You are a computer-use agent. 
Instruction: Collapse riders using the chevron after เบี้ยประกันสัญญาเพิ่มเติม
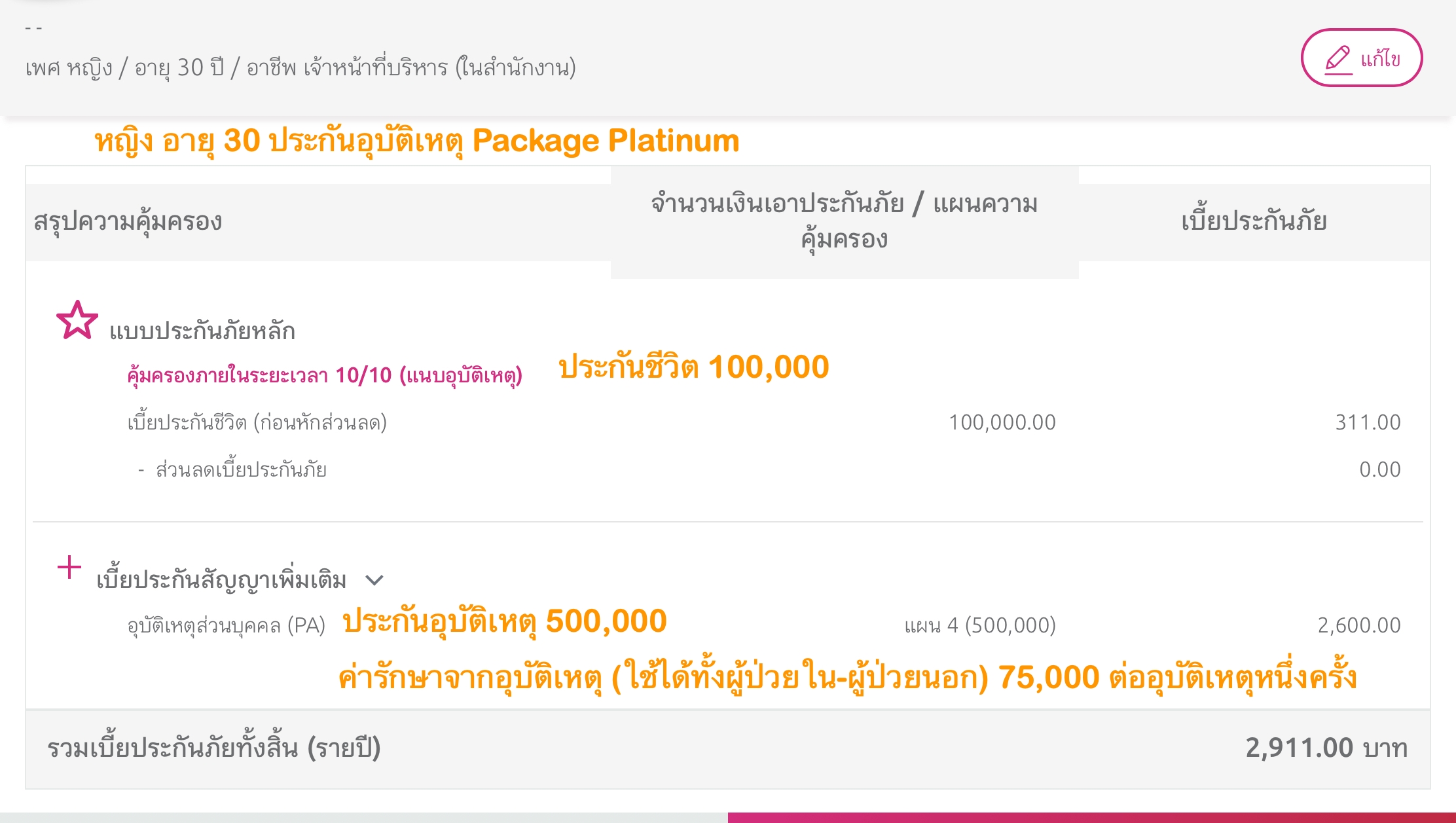coord(374,580)
